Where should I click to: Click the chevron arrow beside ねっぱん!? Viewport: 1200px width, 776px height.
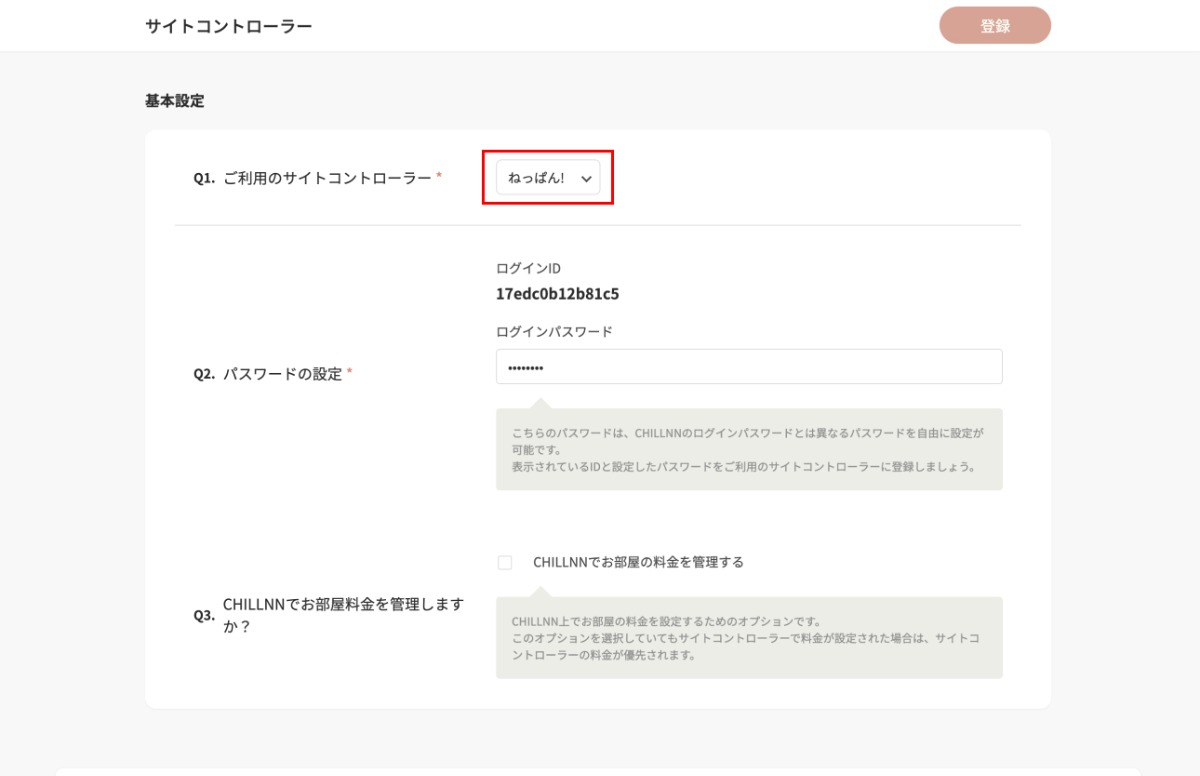(x=586, y=179)
